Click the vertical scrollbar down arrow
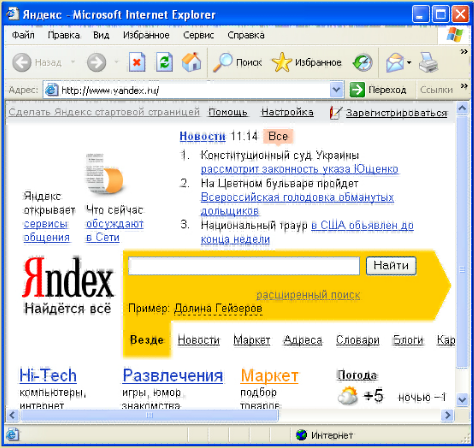The height and width of the screenshot is (448, 474). pos(462,399)
